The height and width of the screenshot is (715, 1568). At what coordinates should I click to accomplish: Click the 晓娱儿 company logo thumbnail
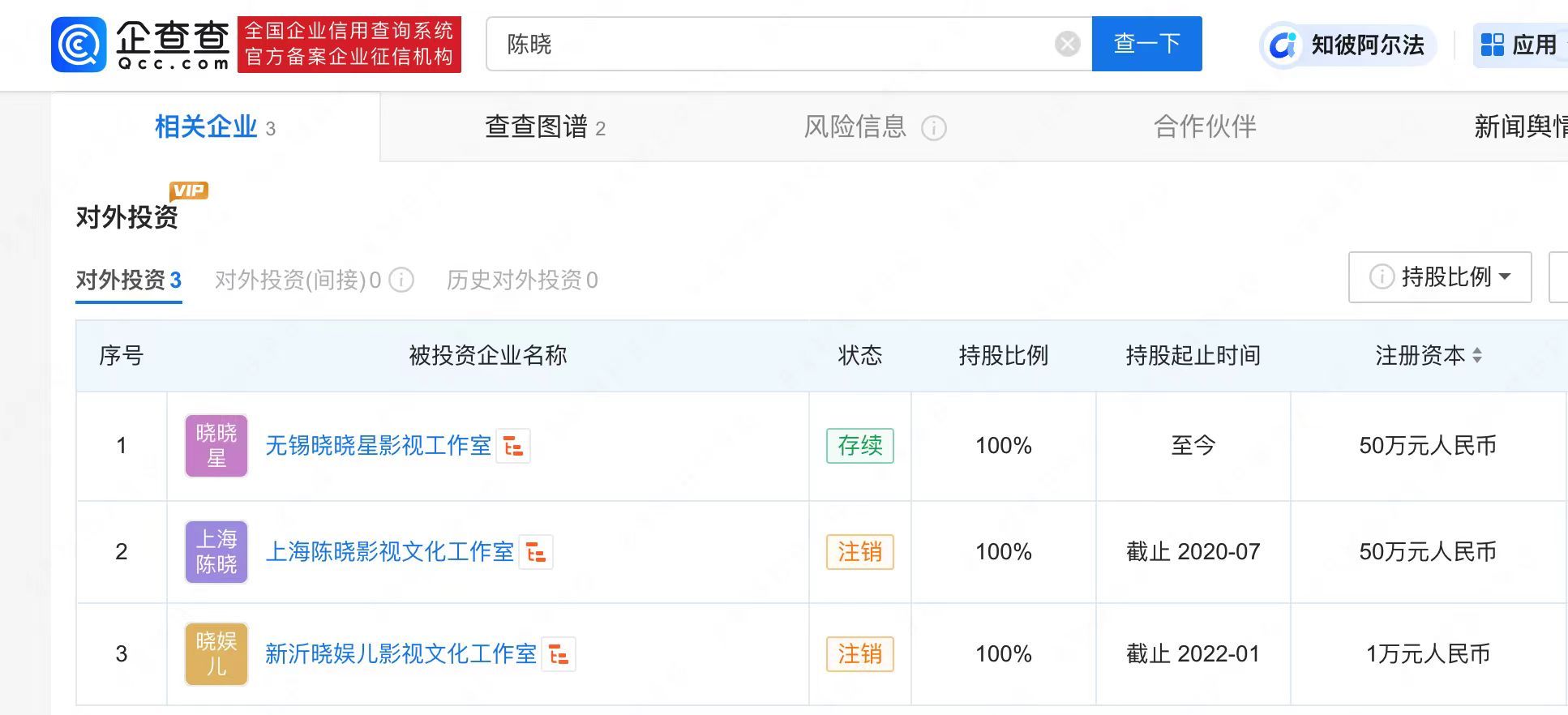pyautogui.click(x=216, y=654)
